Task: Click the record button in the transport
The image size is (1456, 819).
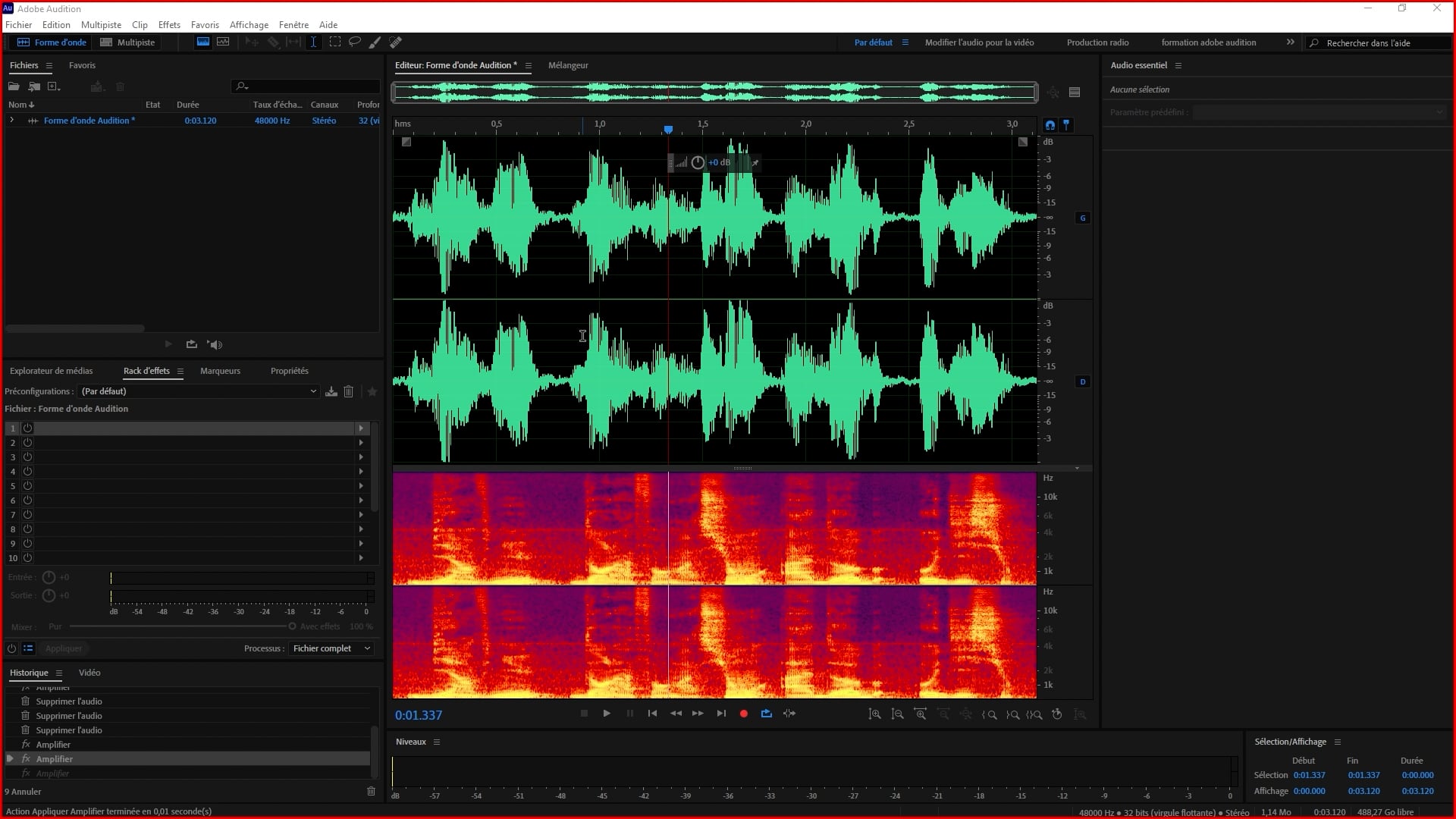Action: point(743,714)
